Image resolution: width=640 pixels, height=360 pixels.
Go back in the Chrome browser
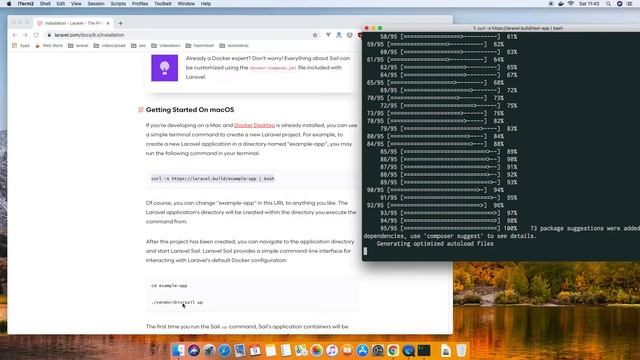click(15, 35)
